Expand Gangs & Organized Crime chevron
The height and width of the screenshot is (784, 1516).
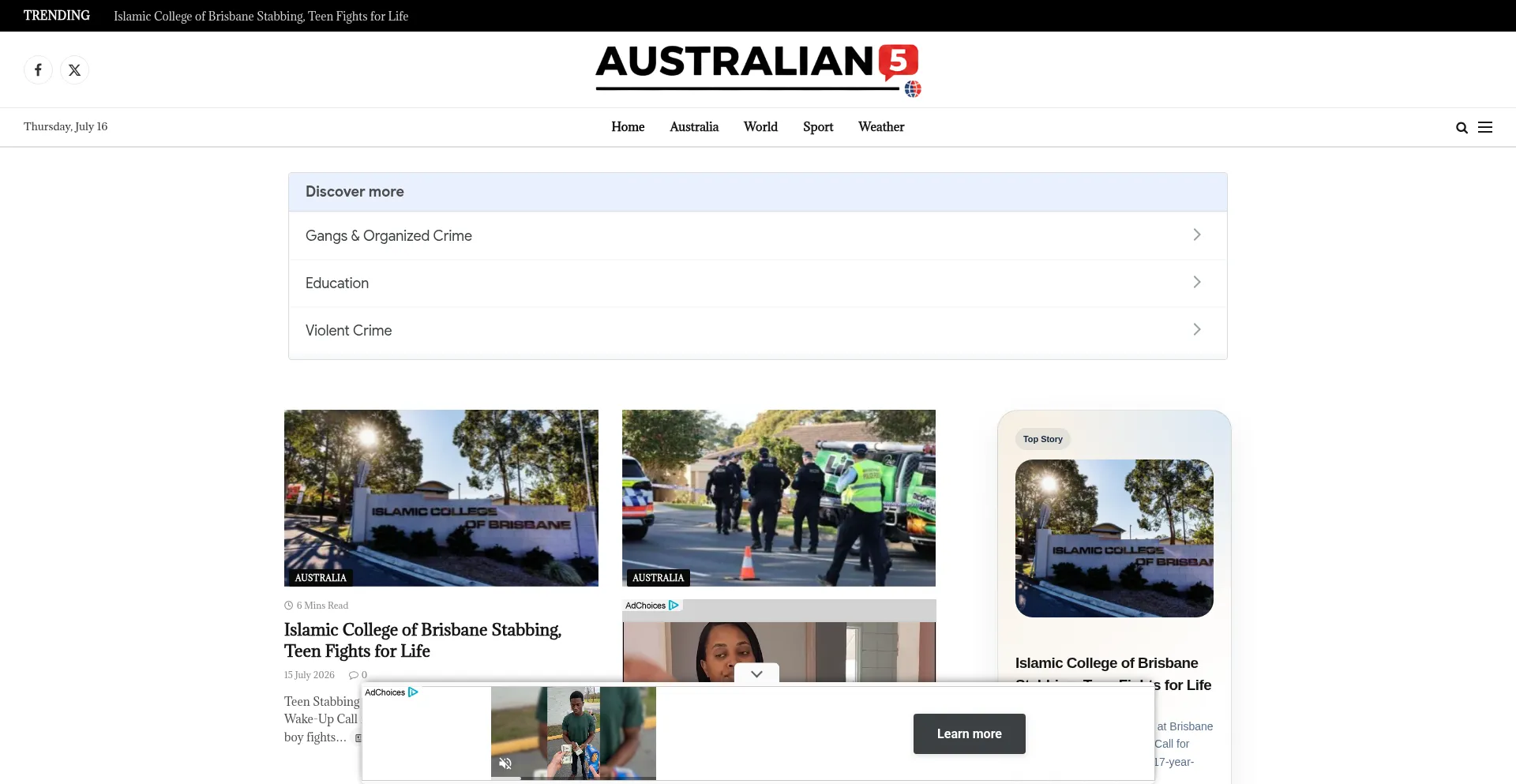coord(1197,234)
